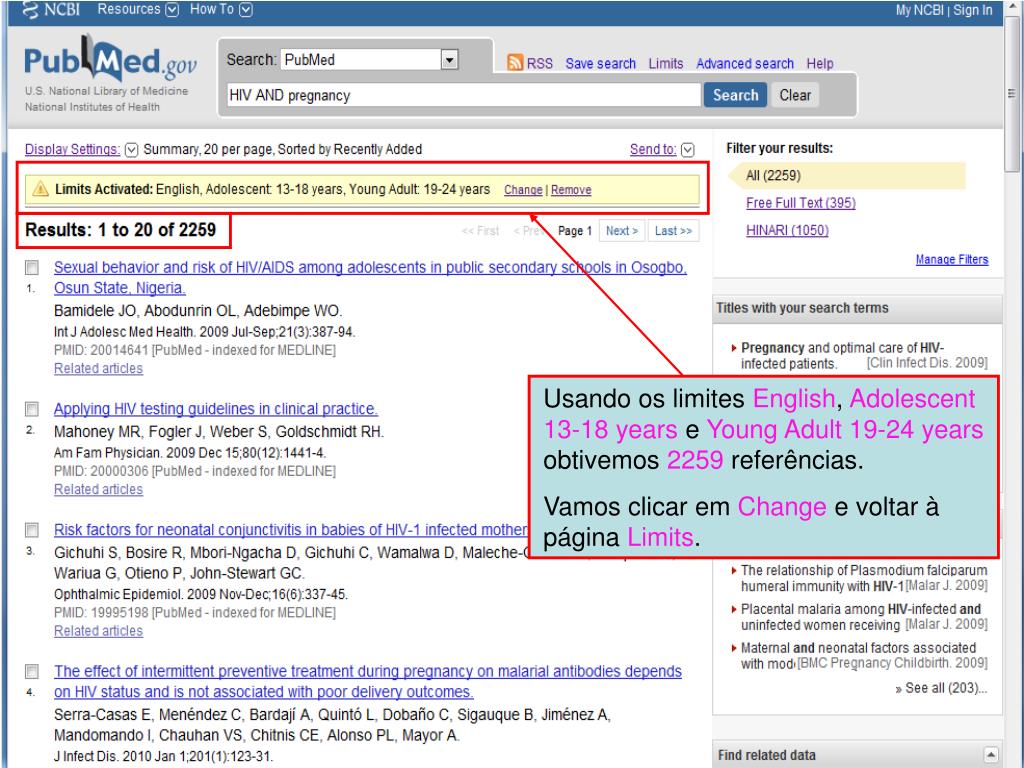Open Related articles under Gichuhi S entry
The width and height of the screenshot is (1024, 768).
coord(98,631)
